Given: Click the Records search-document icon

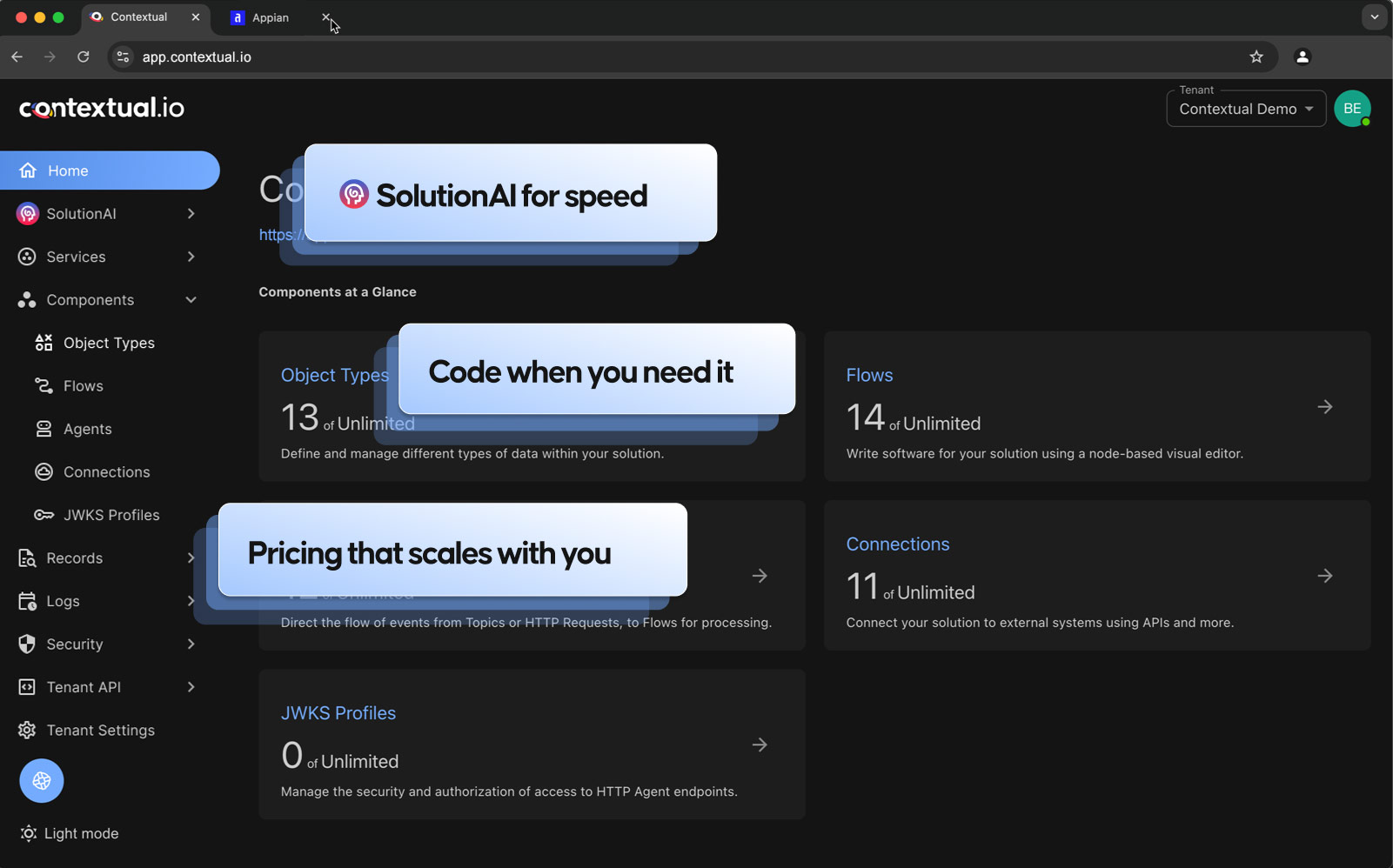Looking at the screenshot, I should [27, 558].
